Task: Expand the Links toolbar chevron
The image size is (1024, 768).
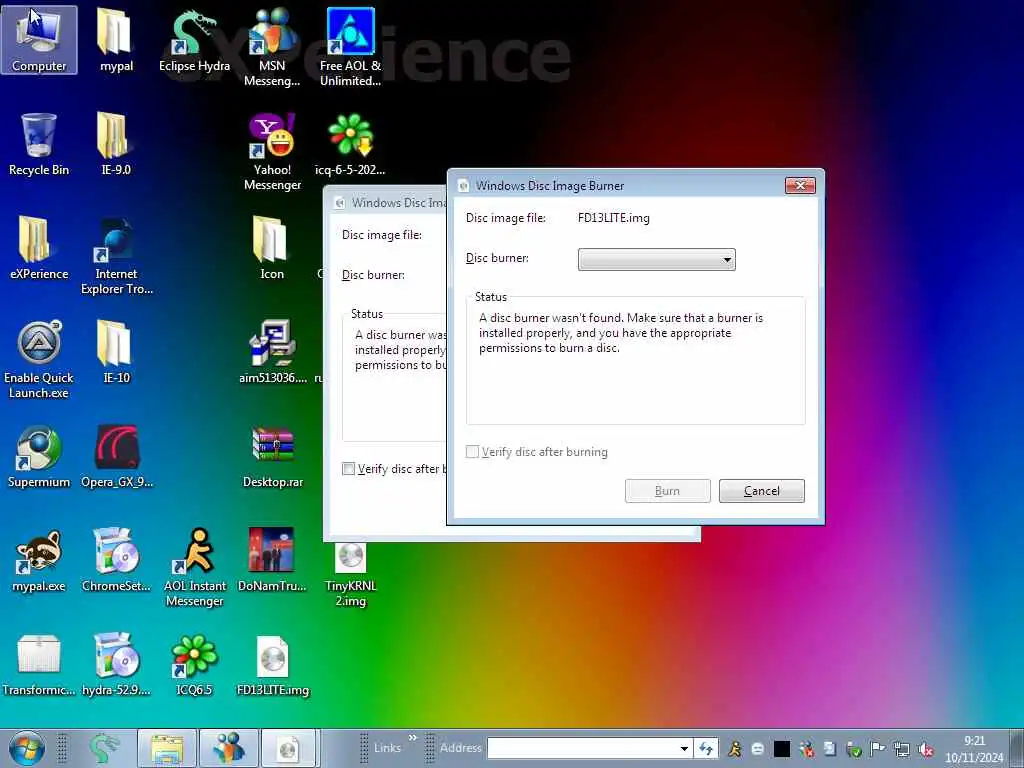Action: 413,738
